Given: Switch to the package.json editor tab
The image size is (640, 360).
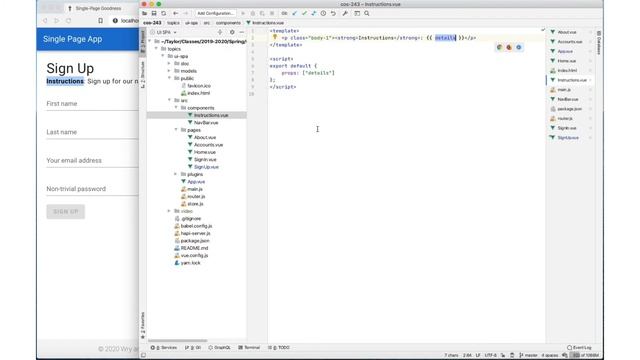Looking at the screenshot, I should click(569, 109).
